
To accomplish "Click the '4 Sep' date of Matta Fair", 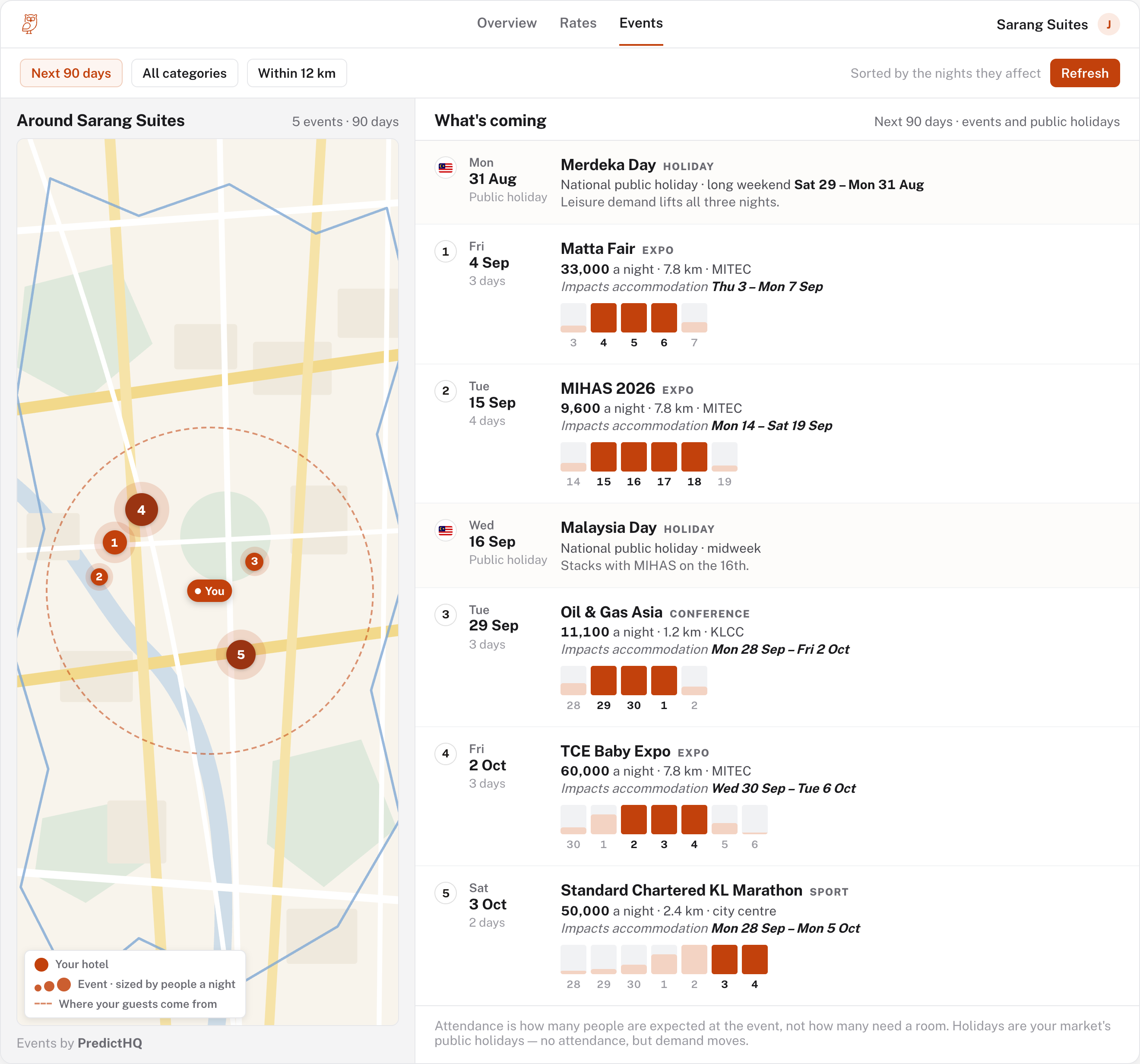I will 489,263.
